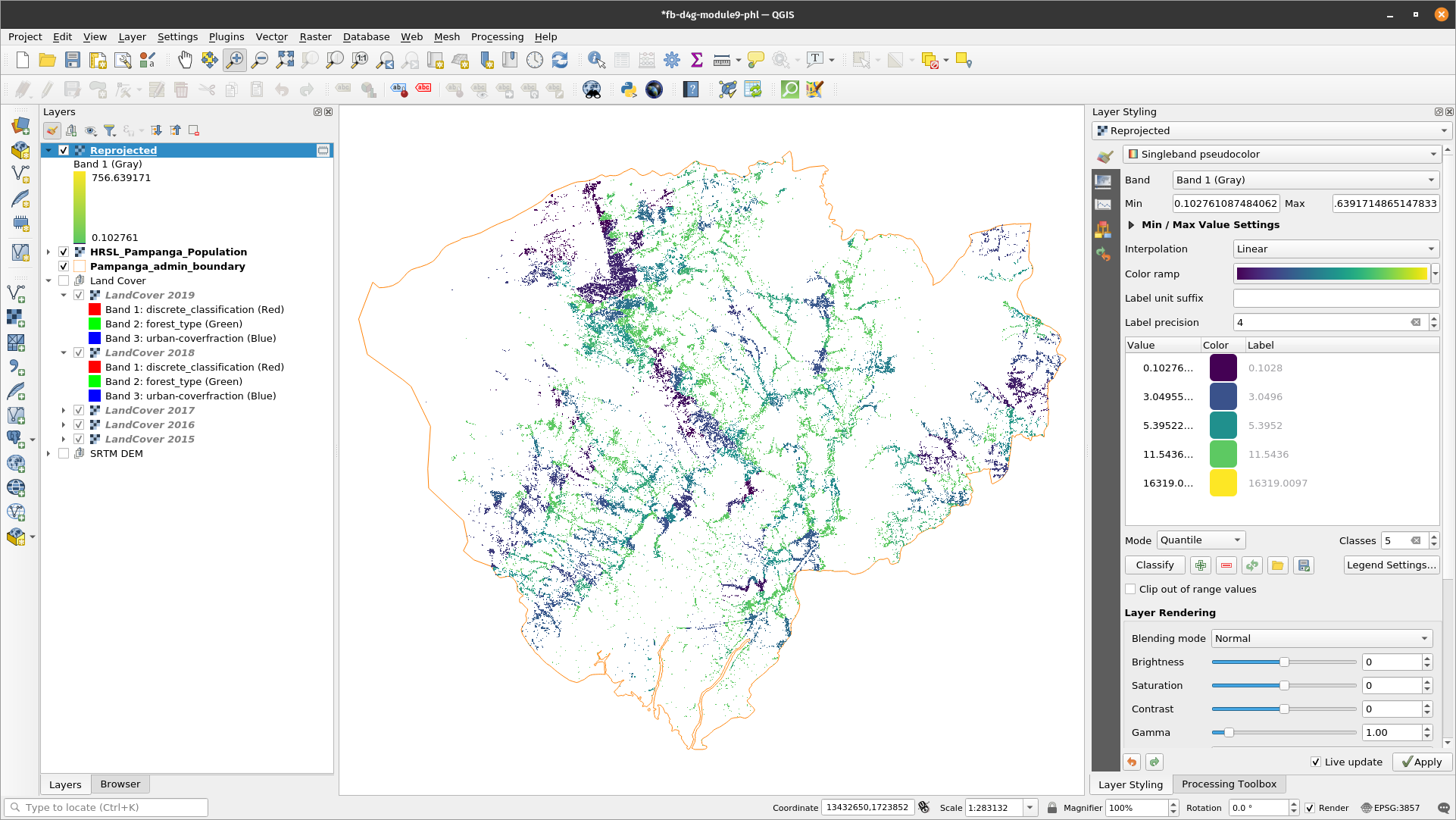Click the Refresh map icon
The height and width of the screenshot is (820, 1456).
[x=560, y=61]
